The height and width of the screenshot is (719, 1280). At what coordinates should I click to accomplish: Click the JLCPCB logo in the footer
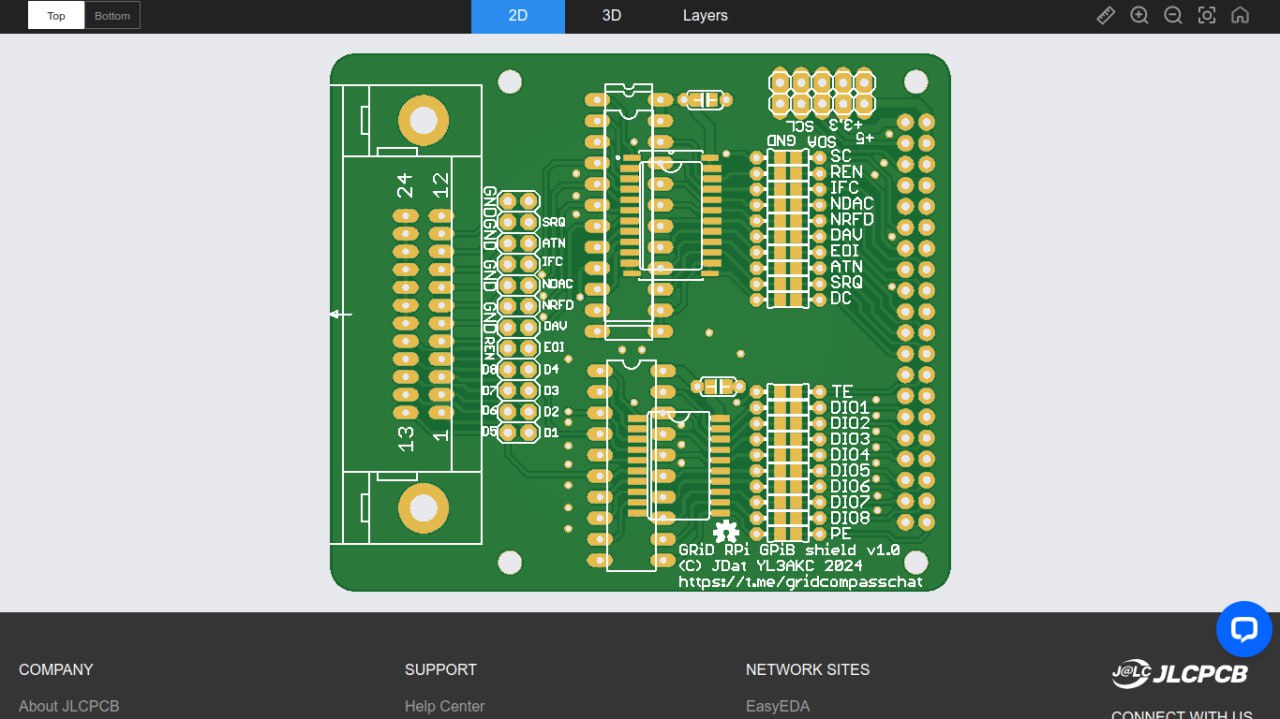tap(1180, 674)
